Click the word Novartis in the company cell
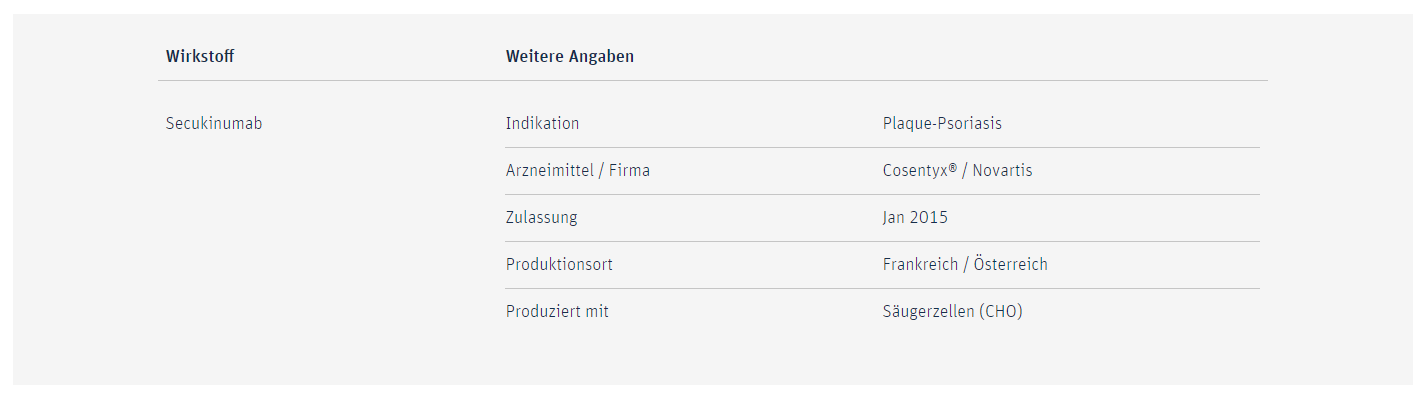Screen dimensions: 1426x397 pyautogui.click(x=1003, y=171)
